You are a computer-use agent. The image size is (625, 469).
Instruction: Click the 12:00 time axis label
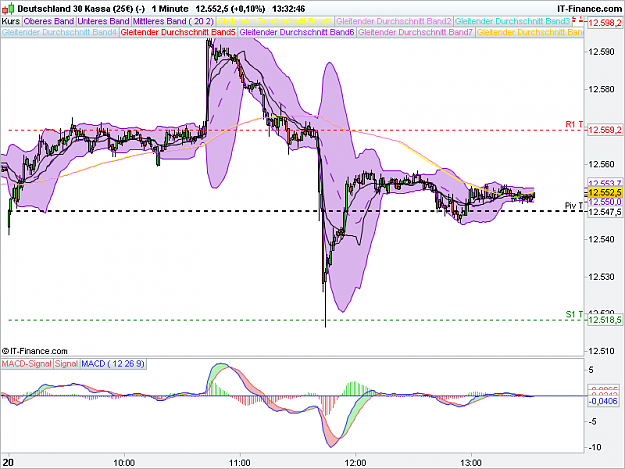click(356, 463)
